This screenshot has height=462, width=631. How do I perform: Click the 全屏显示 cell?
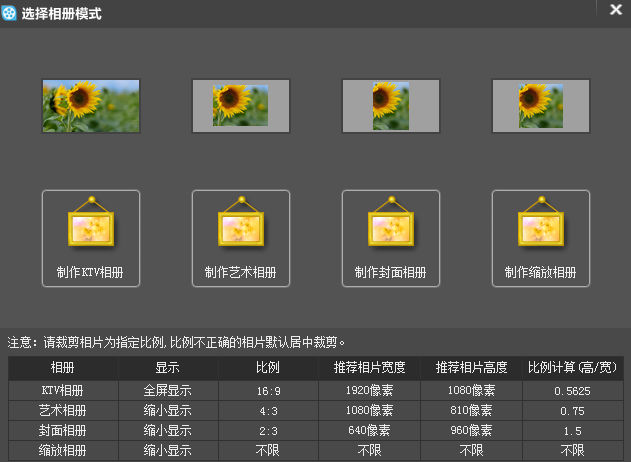coord(168,390)
